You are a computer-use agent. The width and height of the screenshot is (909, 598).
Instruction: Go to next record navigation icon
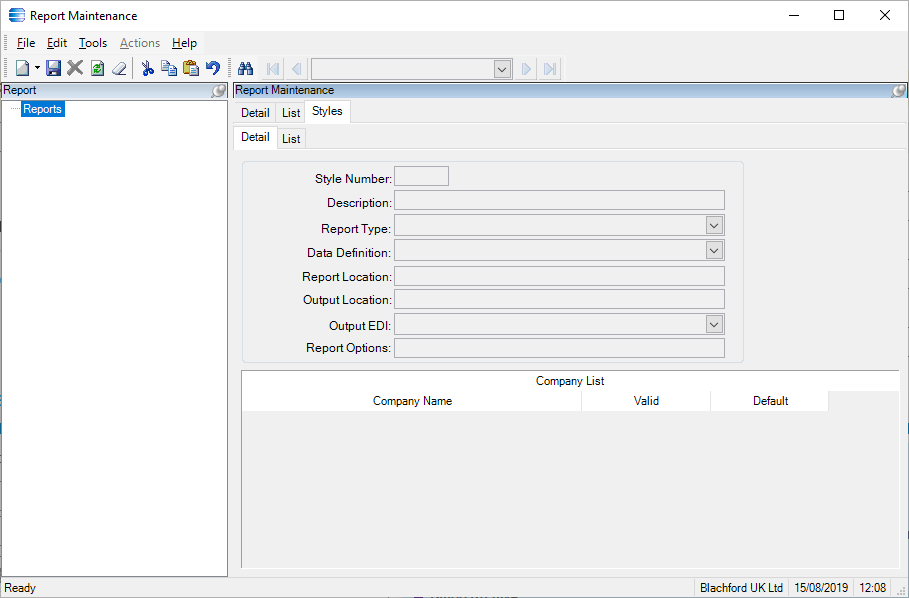point(526,70)
